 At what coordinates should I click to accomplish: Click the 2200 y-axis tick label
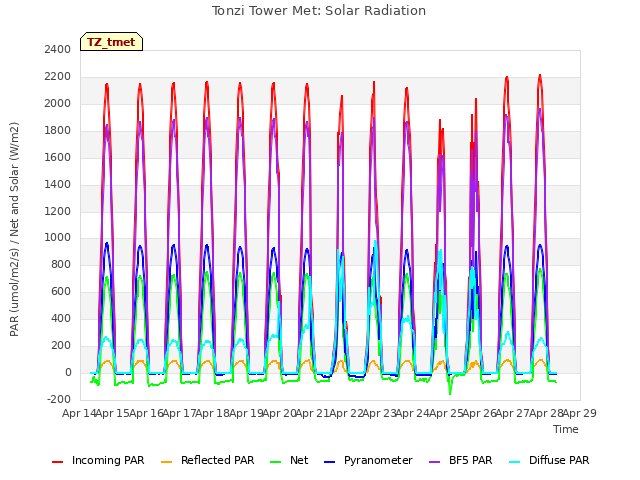[x=58, y=77]
